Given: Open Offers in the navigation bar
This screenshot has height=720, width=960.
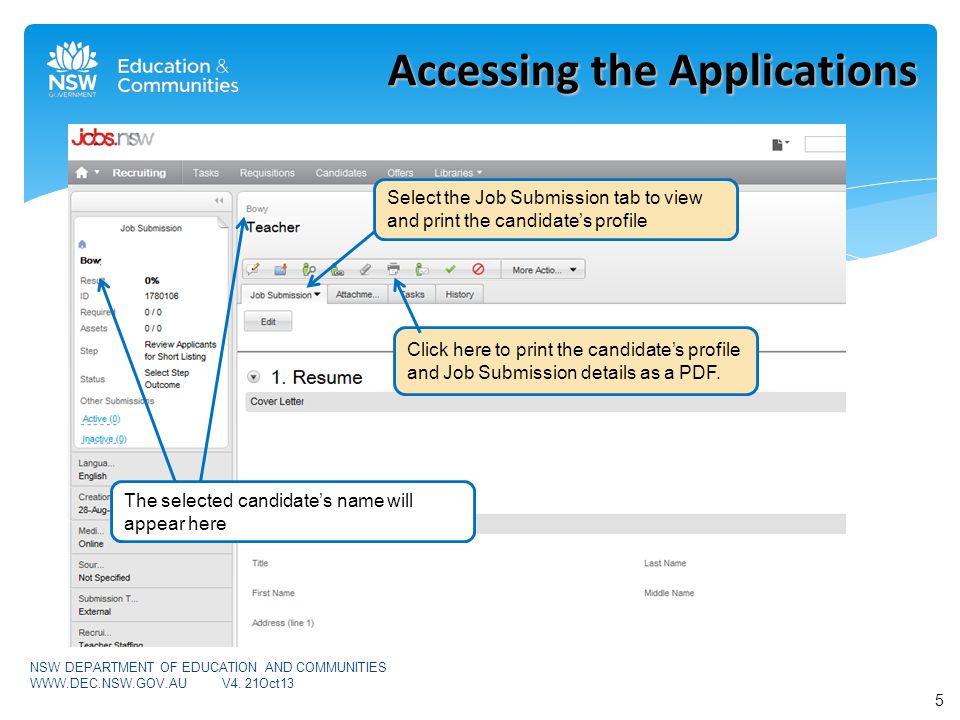Looking at the screenshot, I should point(400,173).
